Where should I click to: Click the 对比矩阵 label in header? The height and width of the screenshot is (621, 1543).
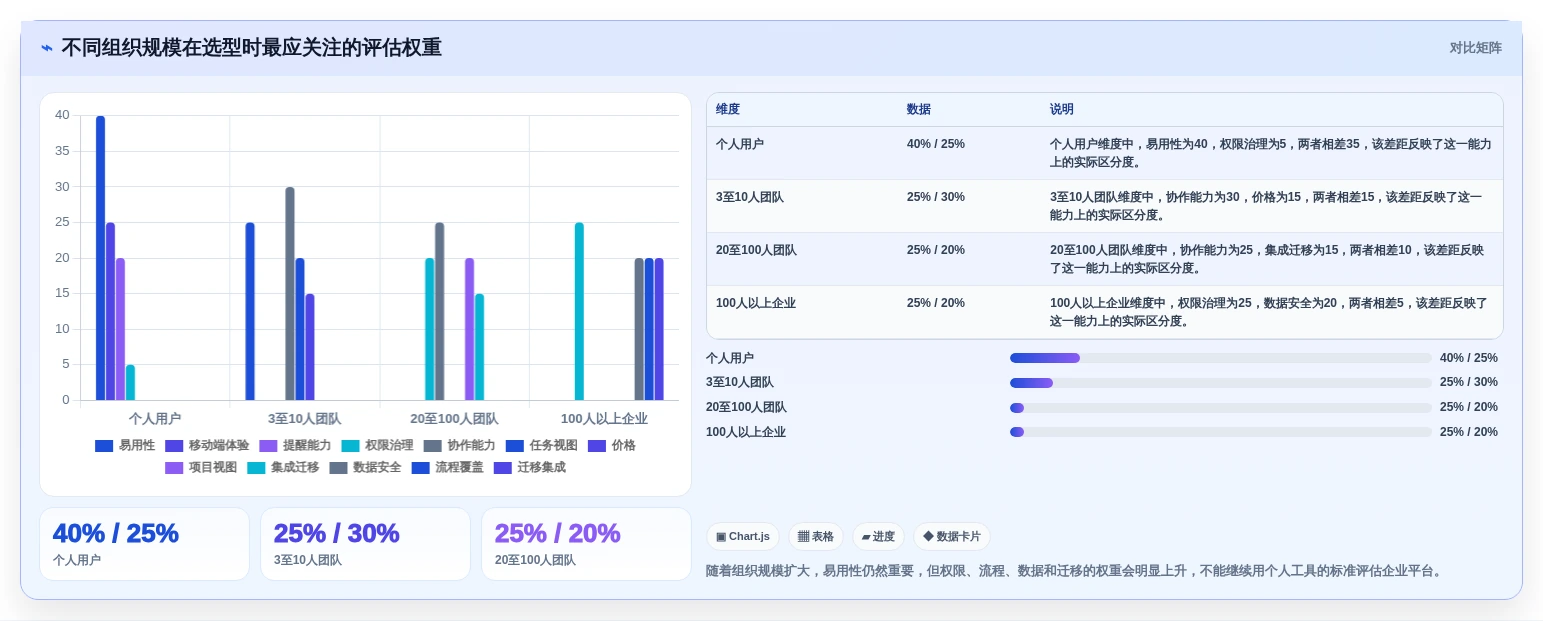click(x=1476, y=48)
